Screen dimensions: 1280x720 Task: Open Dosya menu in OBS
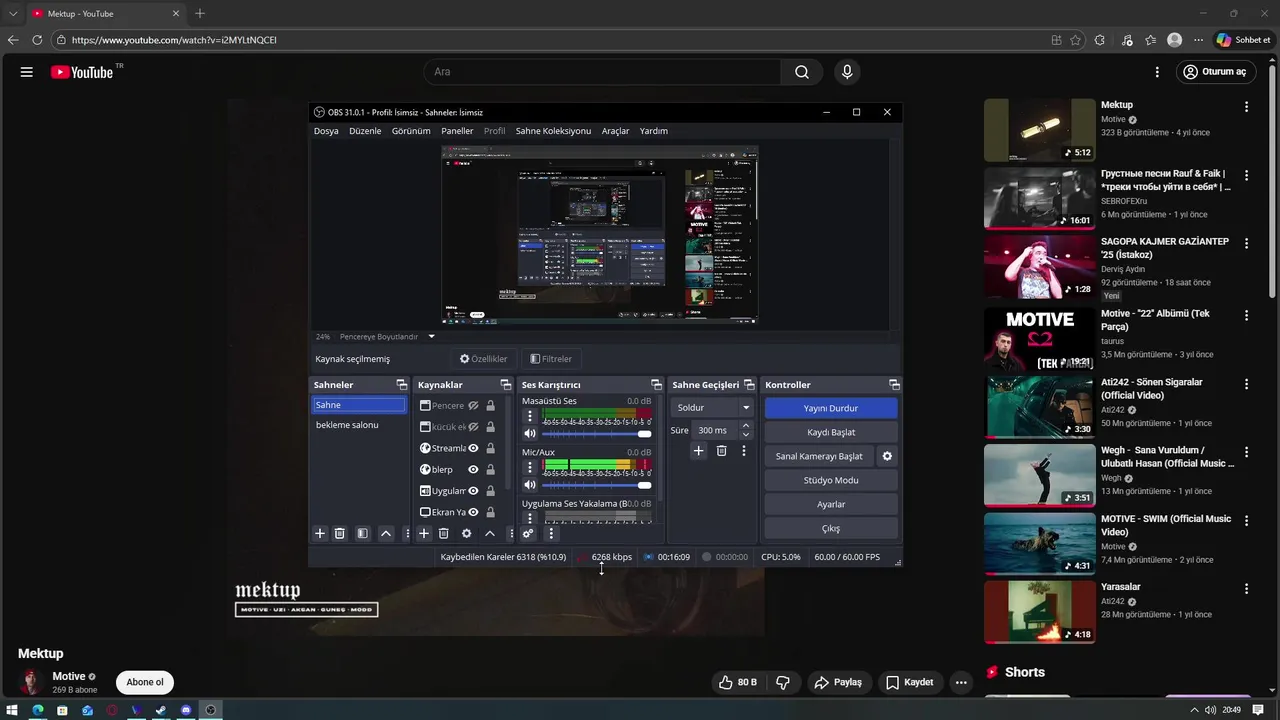326,131
